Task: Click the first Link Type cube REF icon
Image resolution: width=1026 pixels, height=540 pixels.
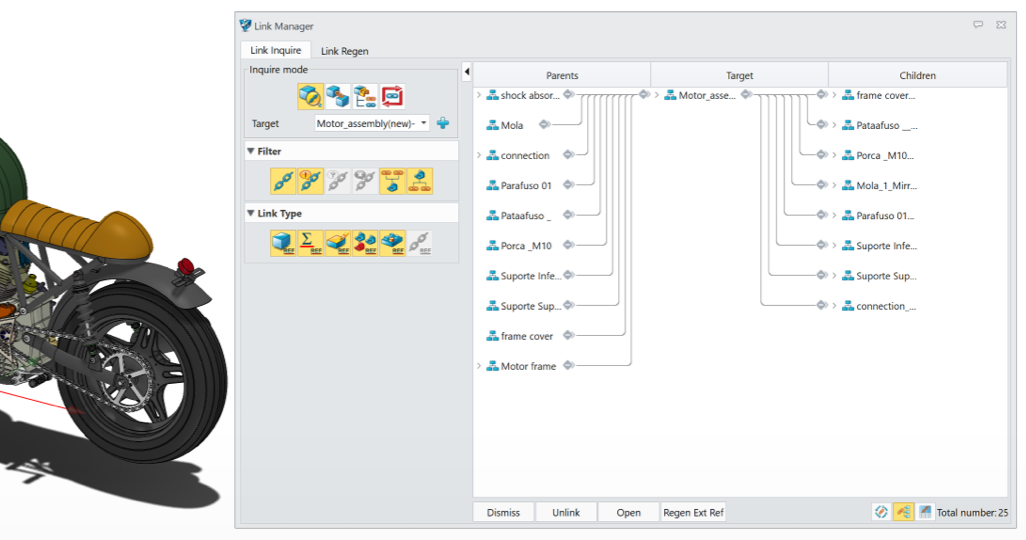Action: (x=283, y=243)
